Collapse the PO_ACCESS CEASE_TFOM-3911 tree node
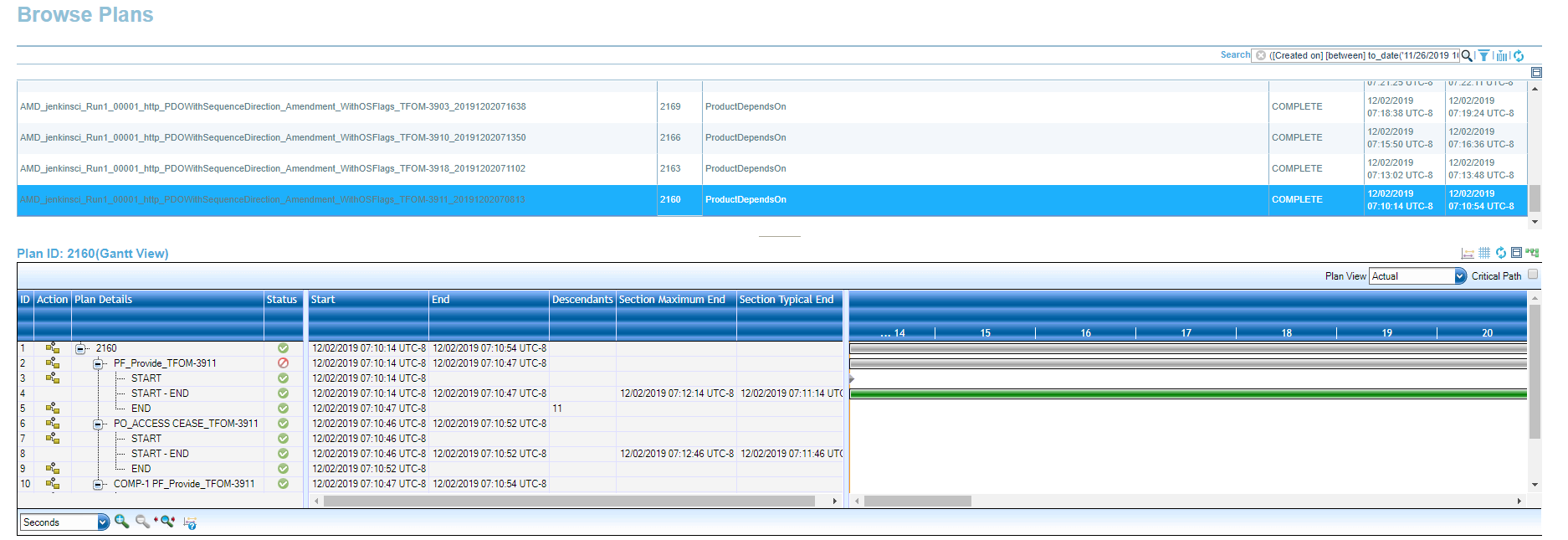The height and width of the screenshot is (540, 1568). click(x=98, y=424)
